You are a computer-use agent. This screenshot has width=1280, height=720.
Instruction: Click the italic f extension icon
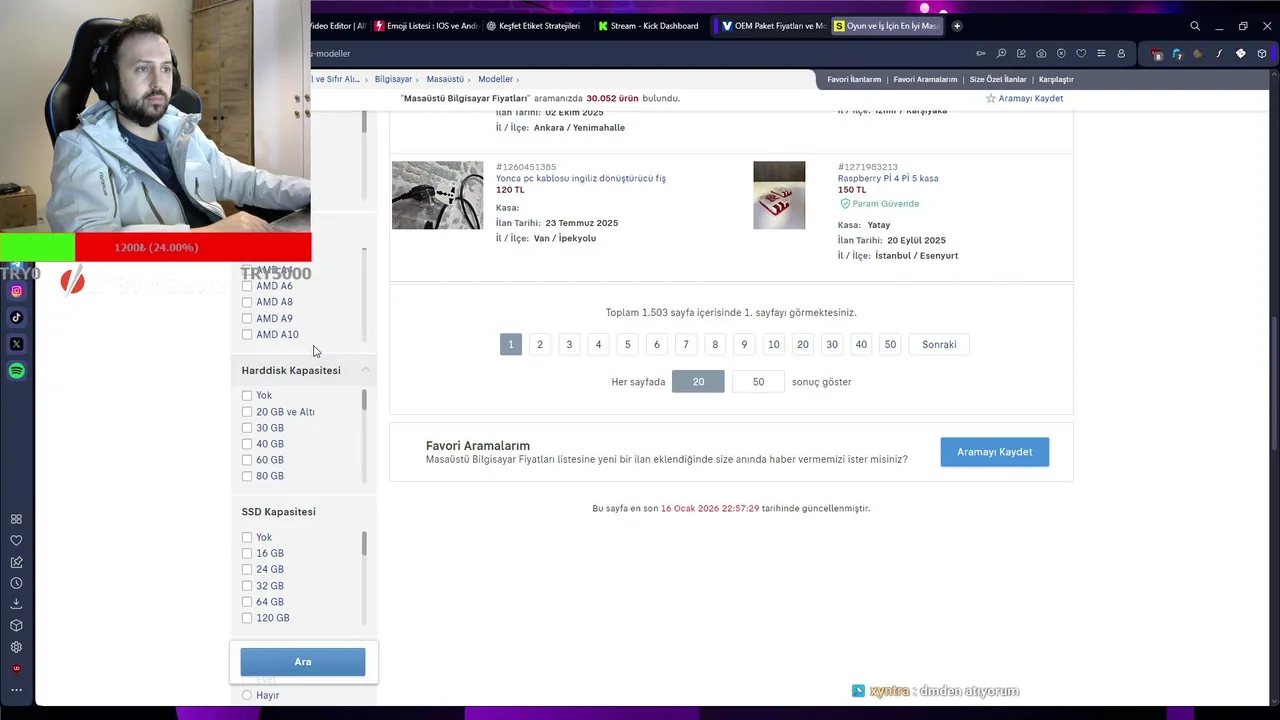[x=1220, y=53]
